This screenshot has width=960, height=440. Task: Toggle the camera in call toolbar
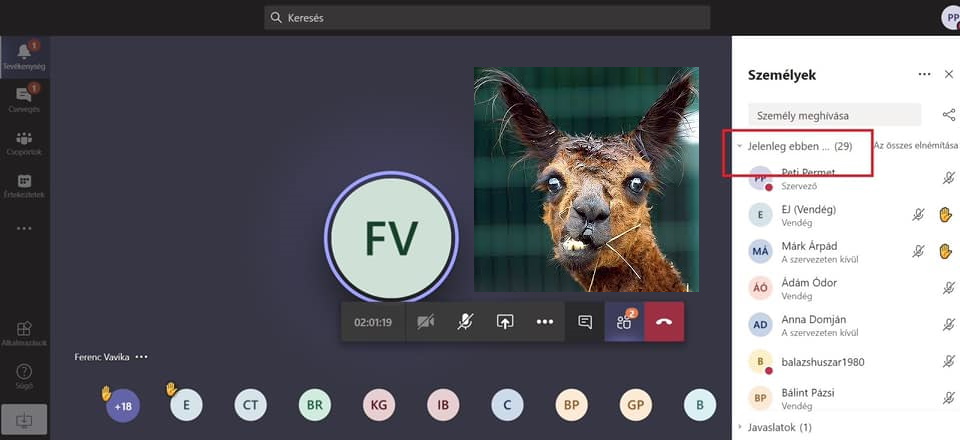point(426,322)
